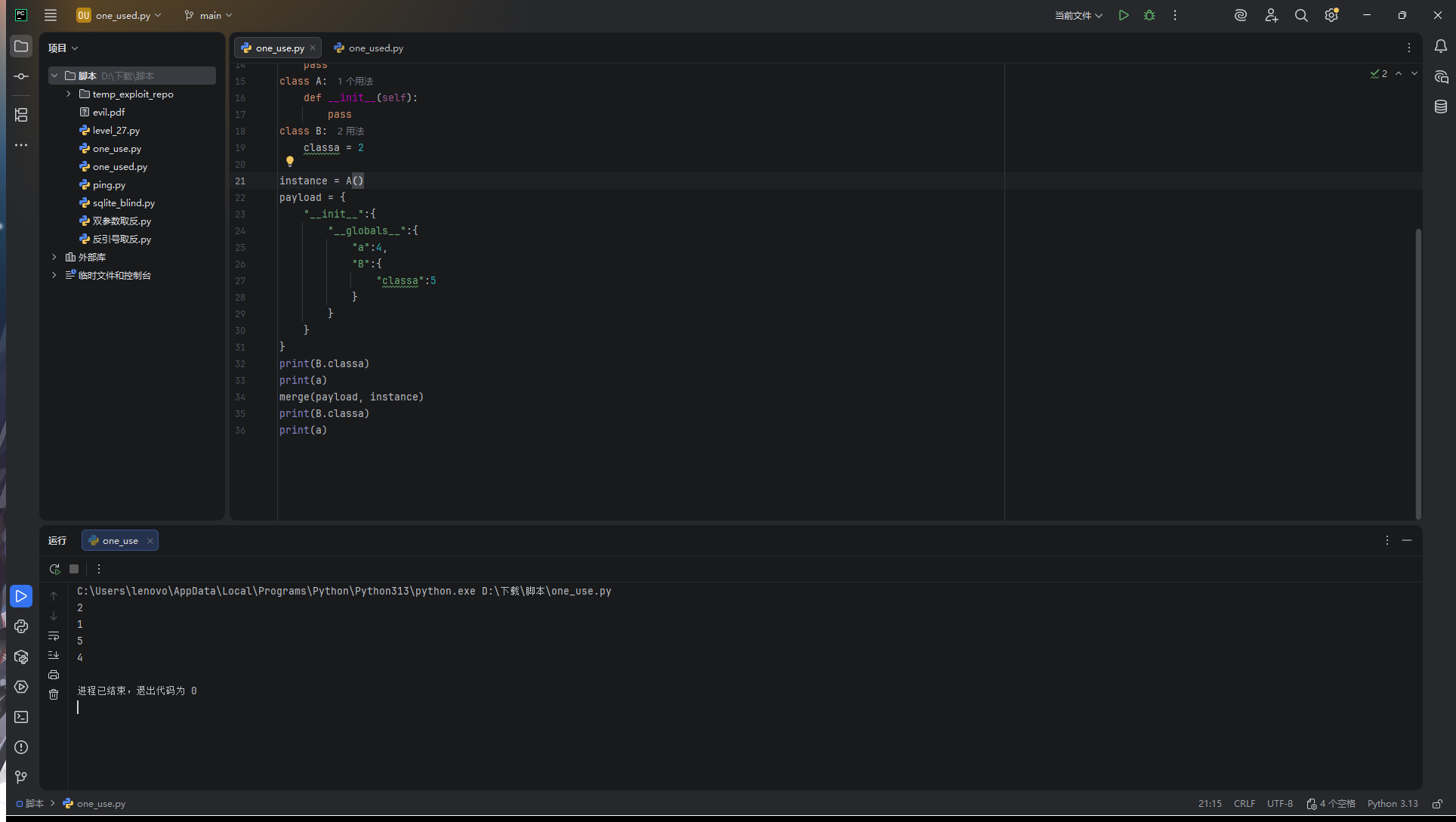1456x822 pixels.
Task: Rerun one_use in the Run panel
Action: [x=54, y=569]
